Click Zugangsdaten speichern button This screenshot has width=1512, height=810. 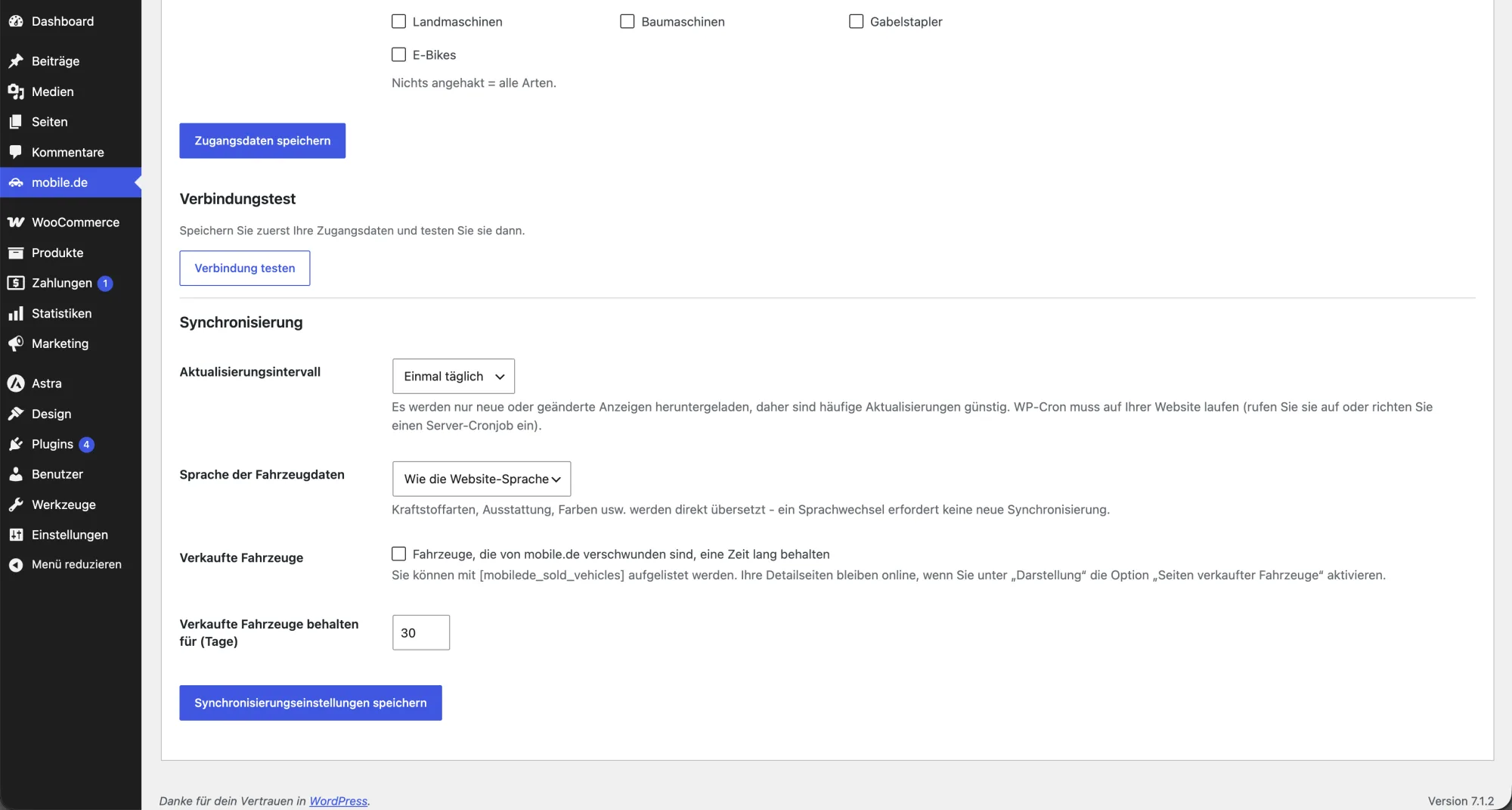tap(262, 141)
